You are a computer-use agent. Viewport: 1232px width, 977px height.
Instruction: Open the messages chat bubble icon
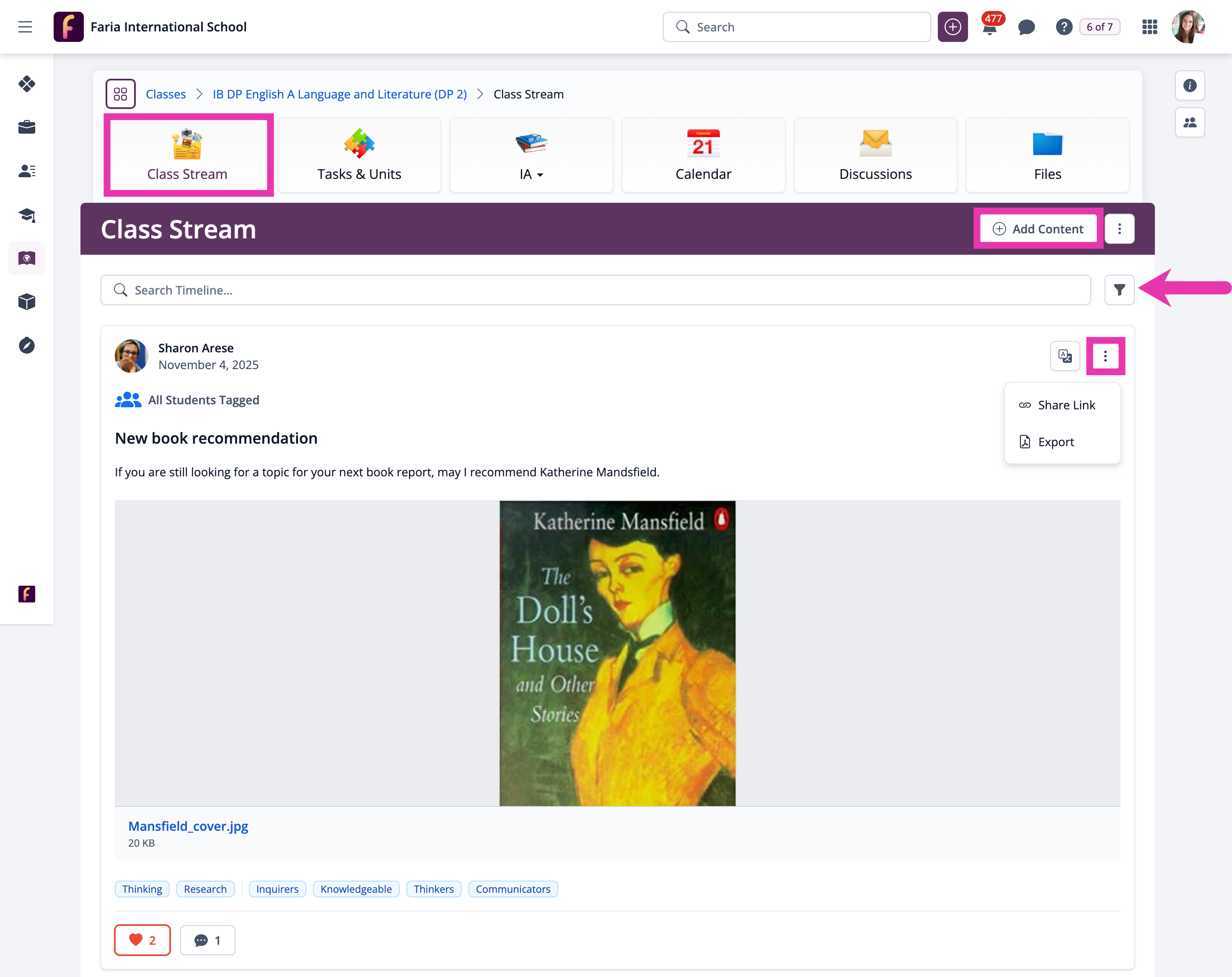1027,27
